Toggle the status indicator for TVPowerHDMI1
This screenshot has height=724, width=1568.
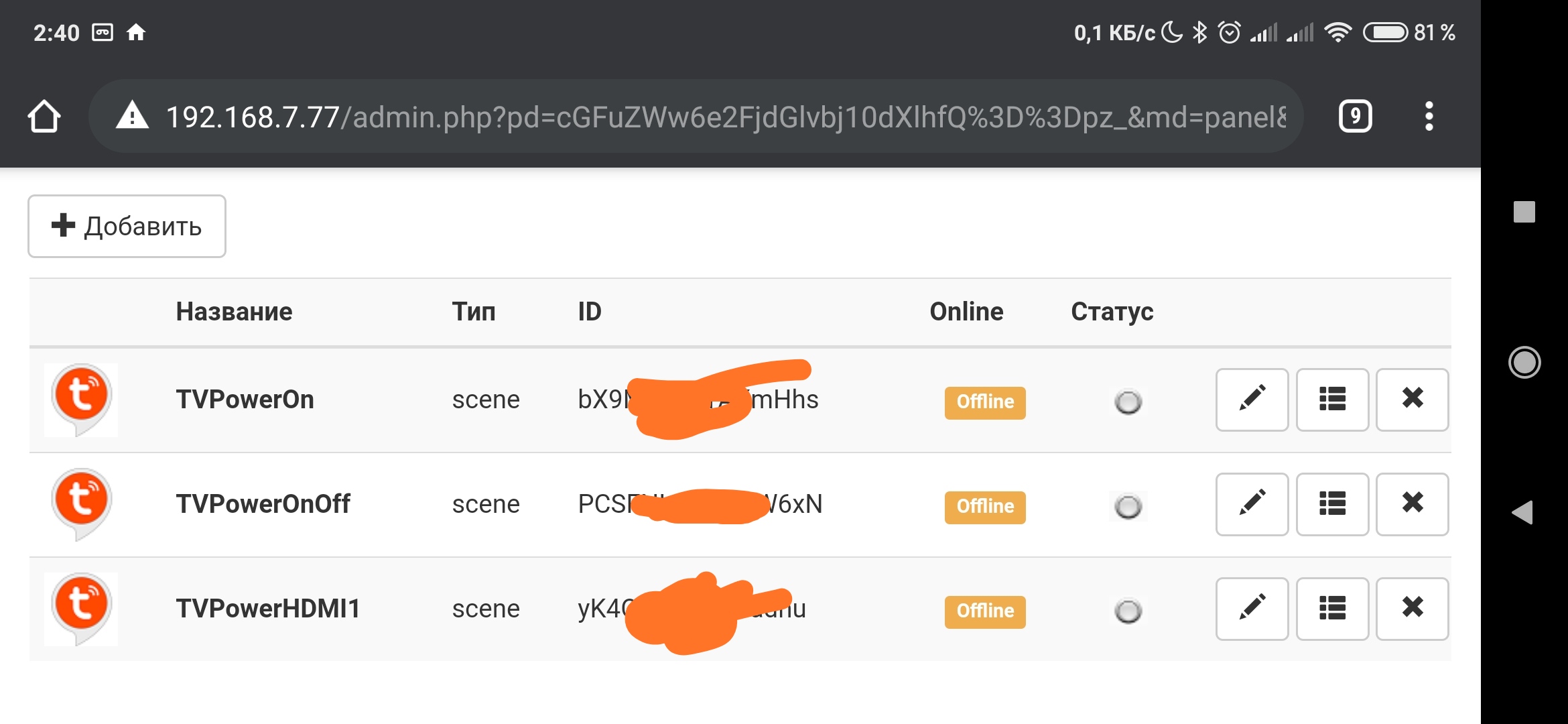click(x=1128, y=611)
